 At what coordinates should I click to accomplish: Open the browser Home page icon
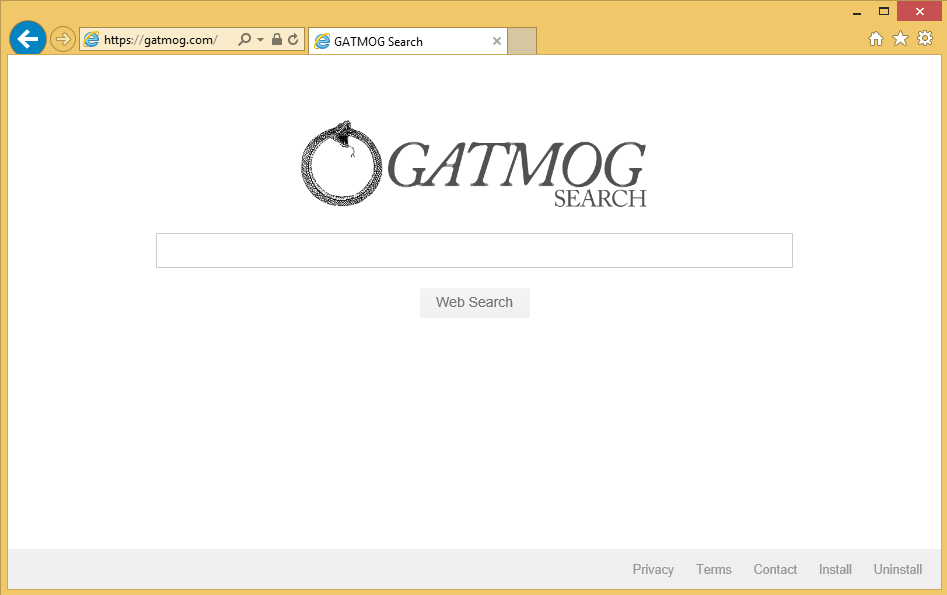(x=876, y=39)
